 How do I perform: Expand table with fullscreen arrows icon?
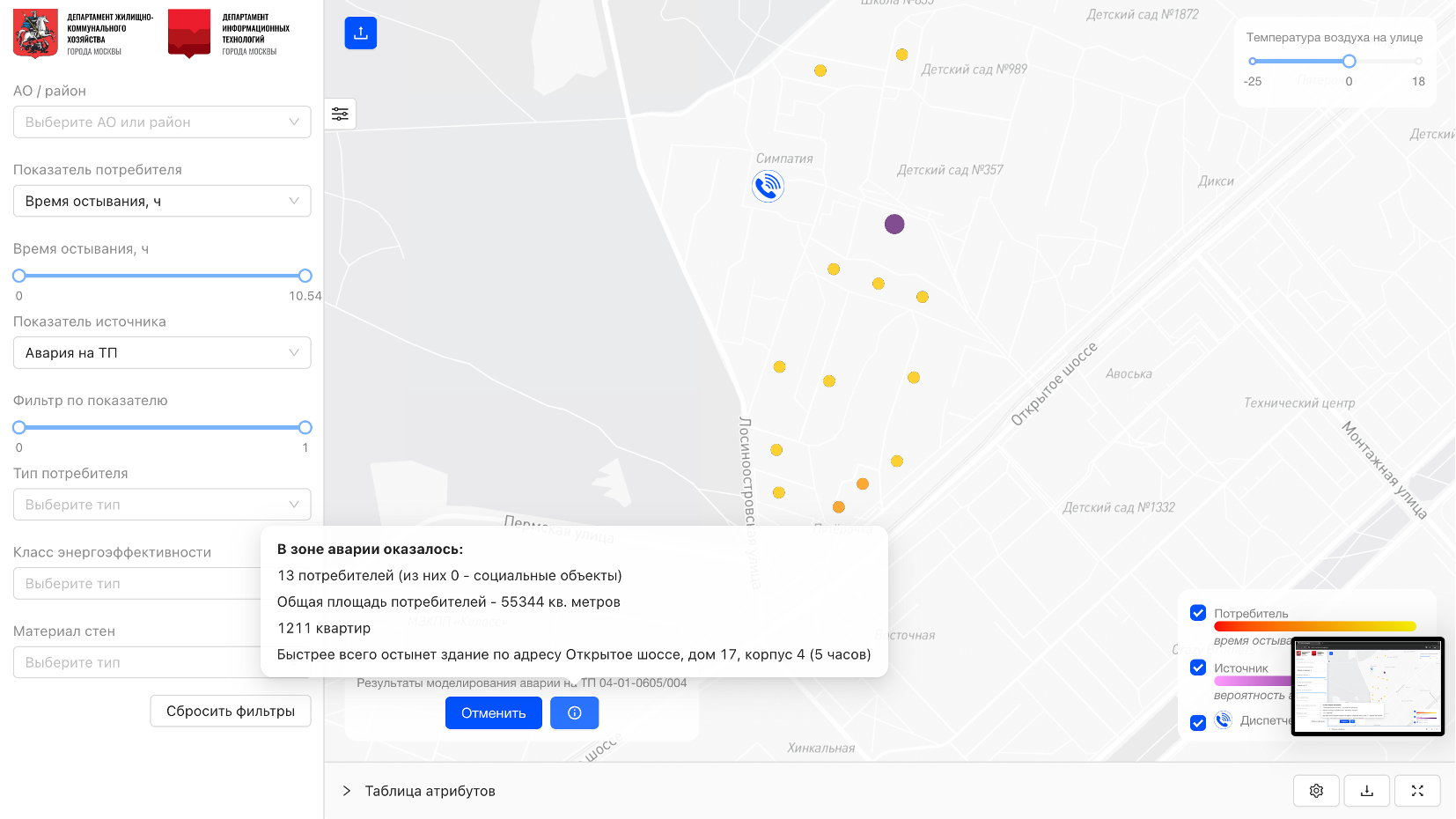click(x=1416, y=791)
